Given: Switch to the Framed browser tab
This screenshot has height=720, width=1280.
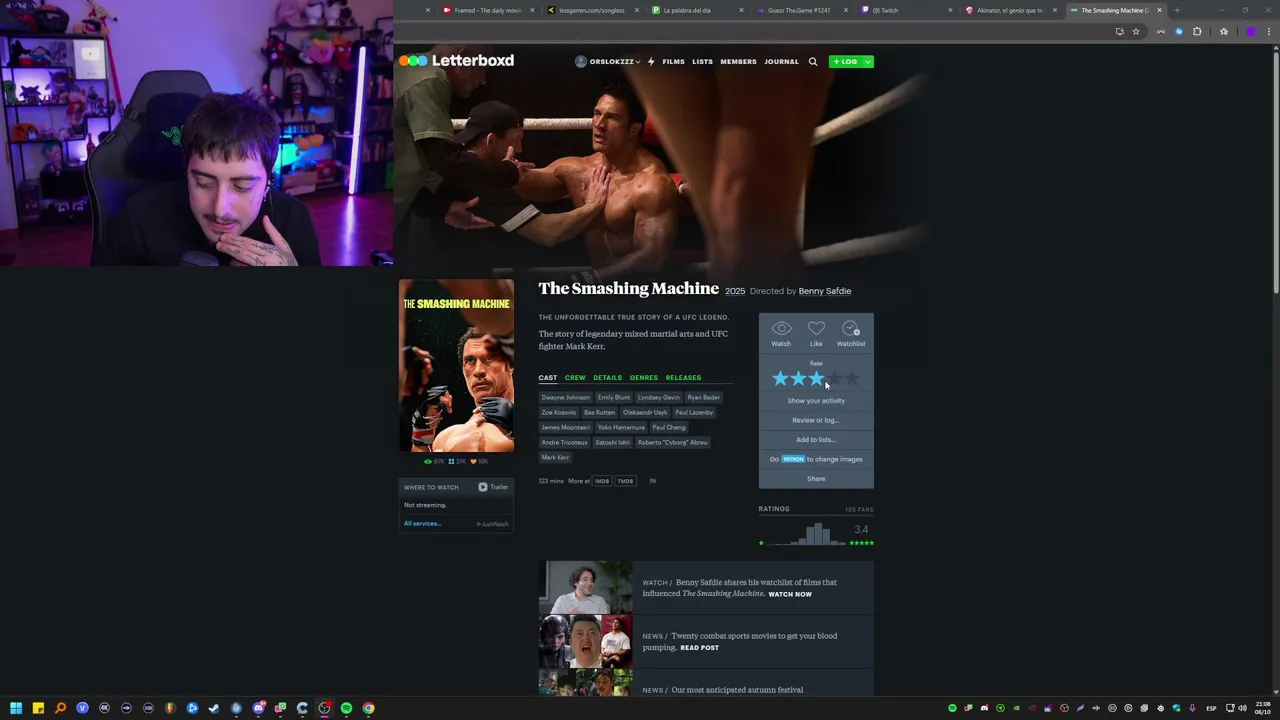Looking at the screenshot, I should point(487,10).
